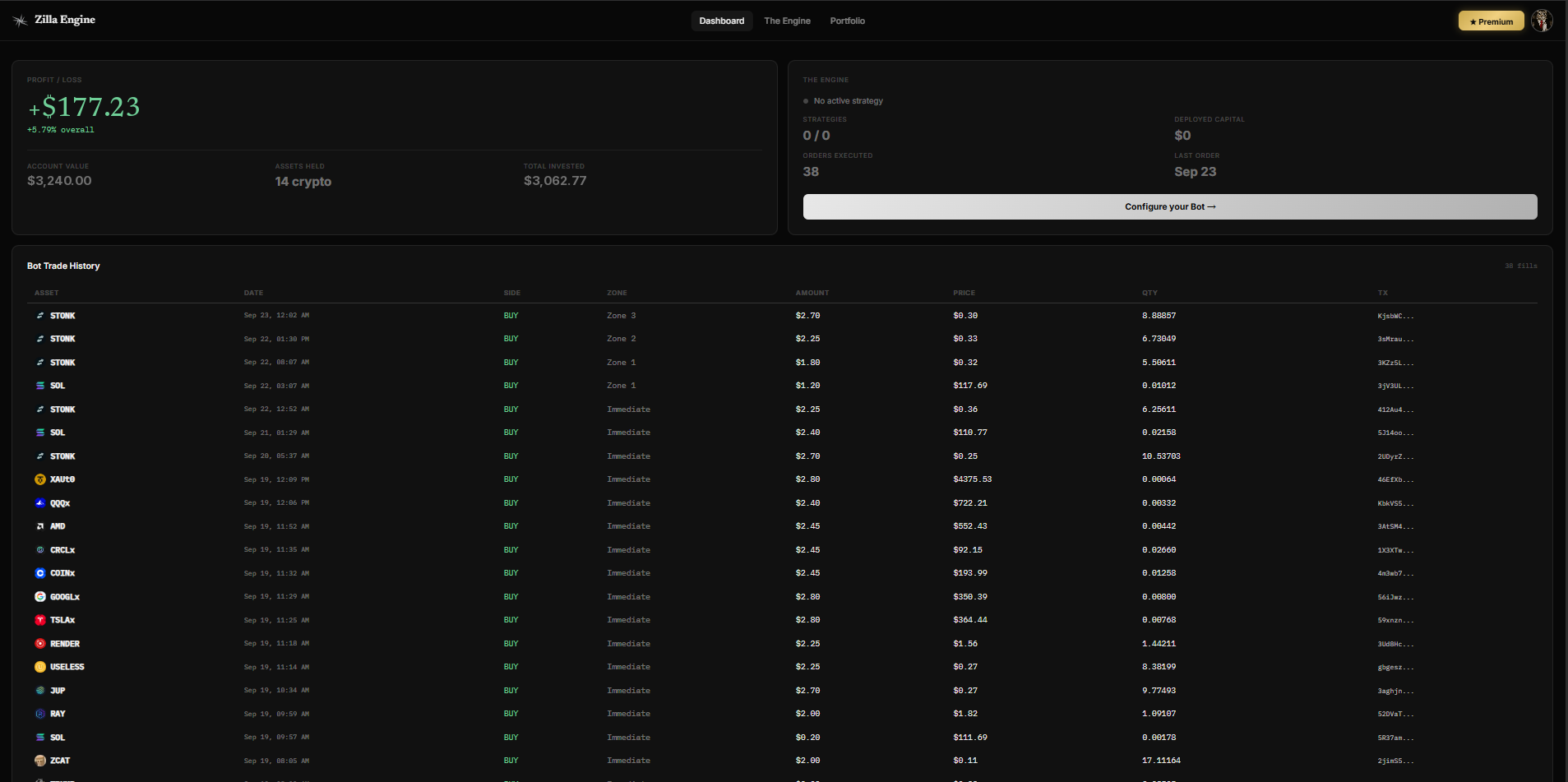Click the XAUt0 gold coin icon
This screenshot has height=782, width=1568.
pos(40,479)
